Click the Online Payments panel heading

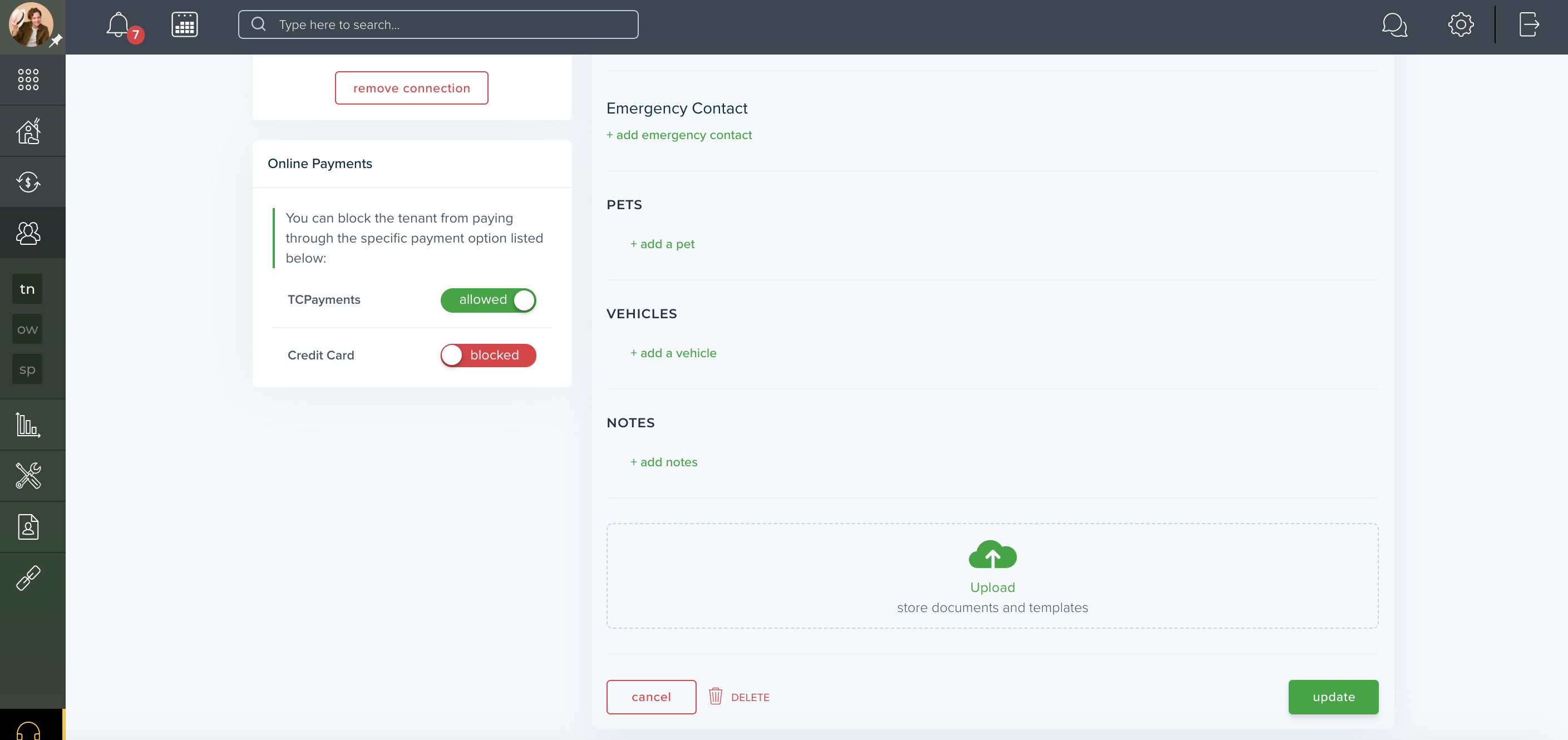tap(320, 164)
